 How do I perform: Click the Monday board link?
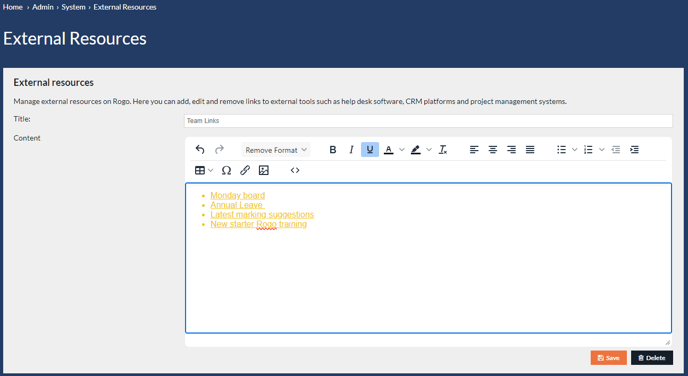point(237,195)
